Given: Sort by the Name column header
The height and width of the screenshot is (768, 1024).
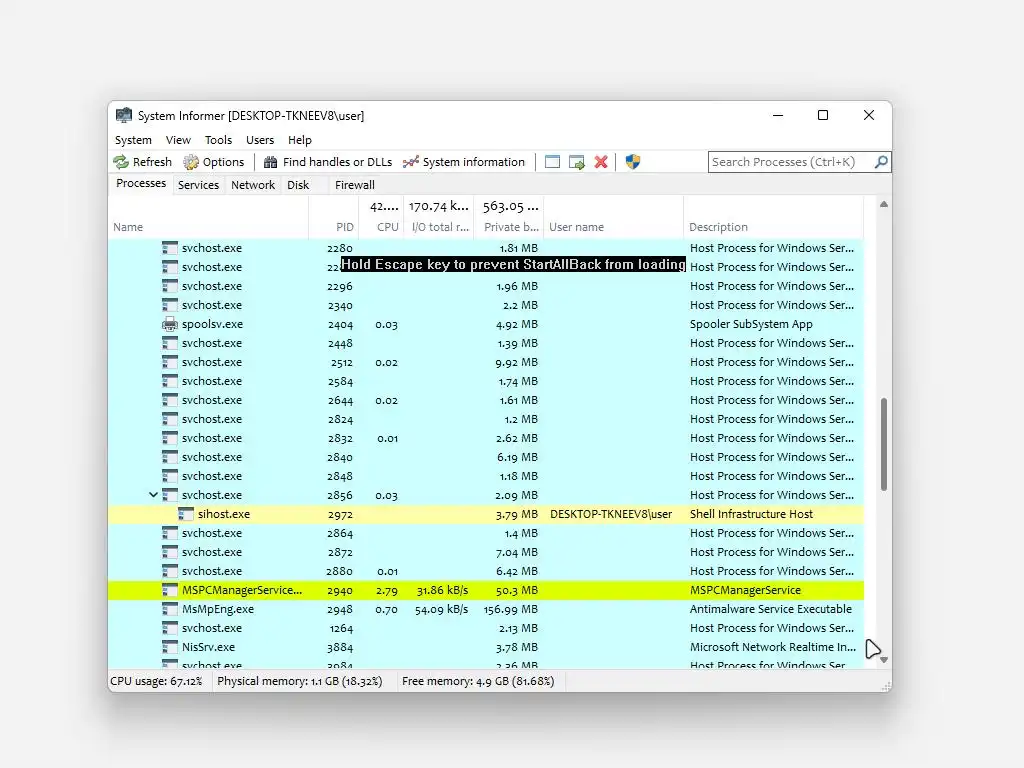Looking at the screenshot, I should click(x=208, y=227).
